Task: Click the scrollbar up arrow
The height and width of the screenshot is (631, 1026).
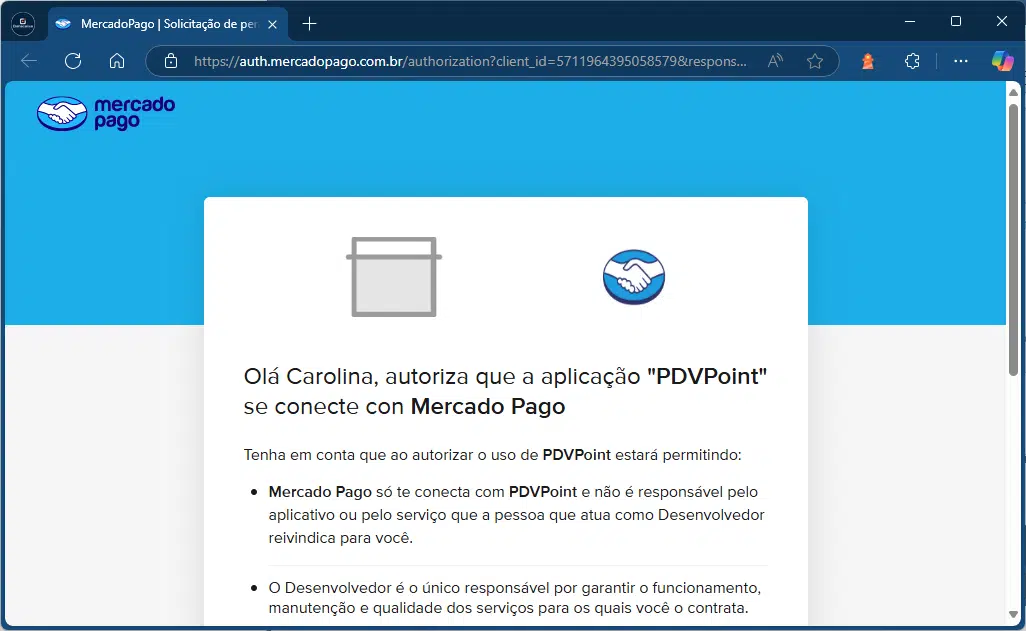Action: pyautogui.click(x=1013, y=92)
